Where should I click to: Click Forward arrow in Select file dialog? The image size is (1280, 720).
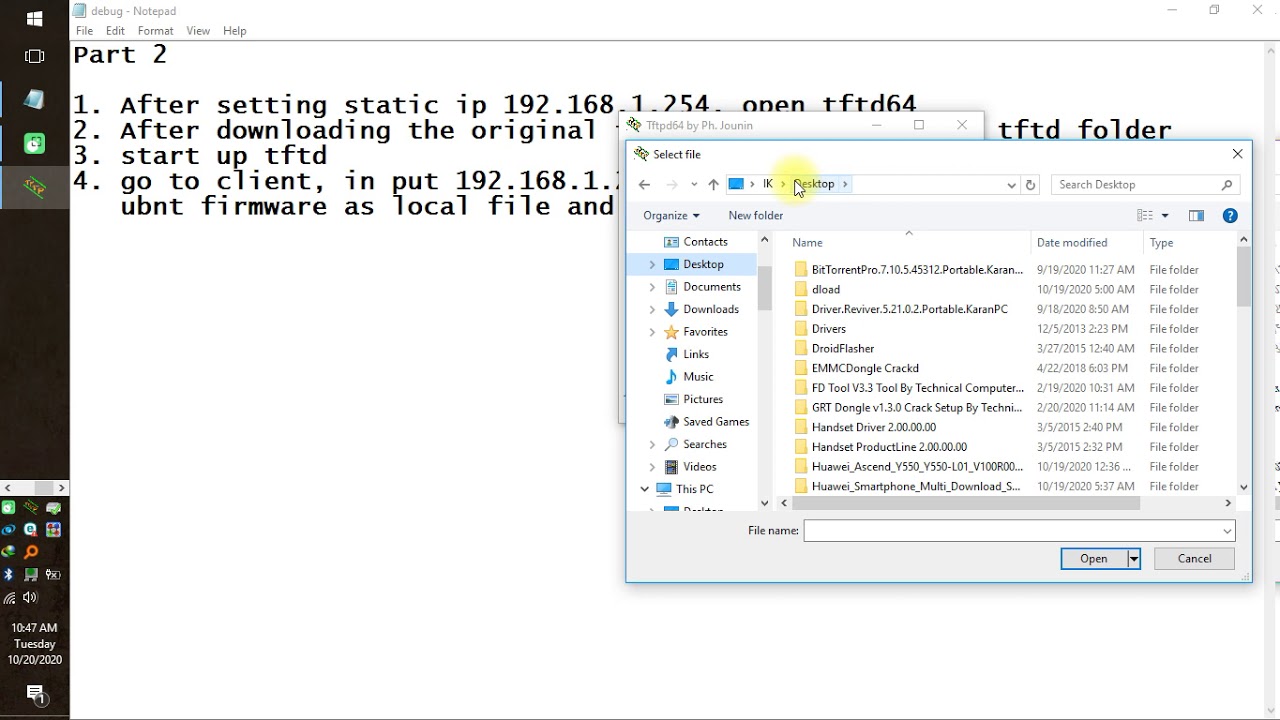(672, 184)
